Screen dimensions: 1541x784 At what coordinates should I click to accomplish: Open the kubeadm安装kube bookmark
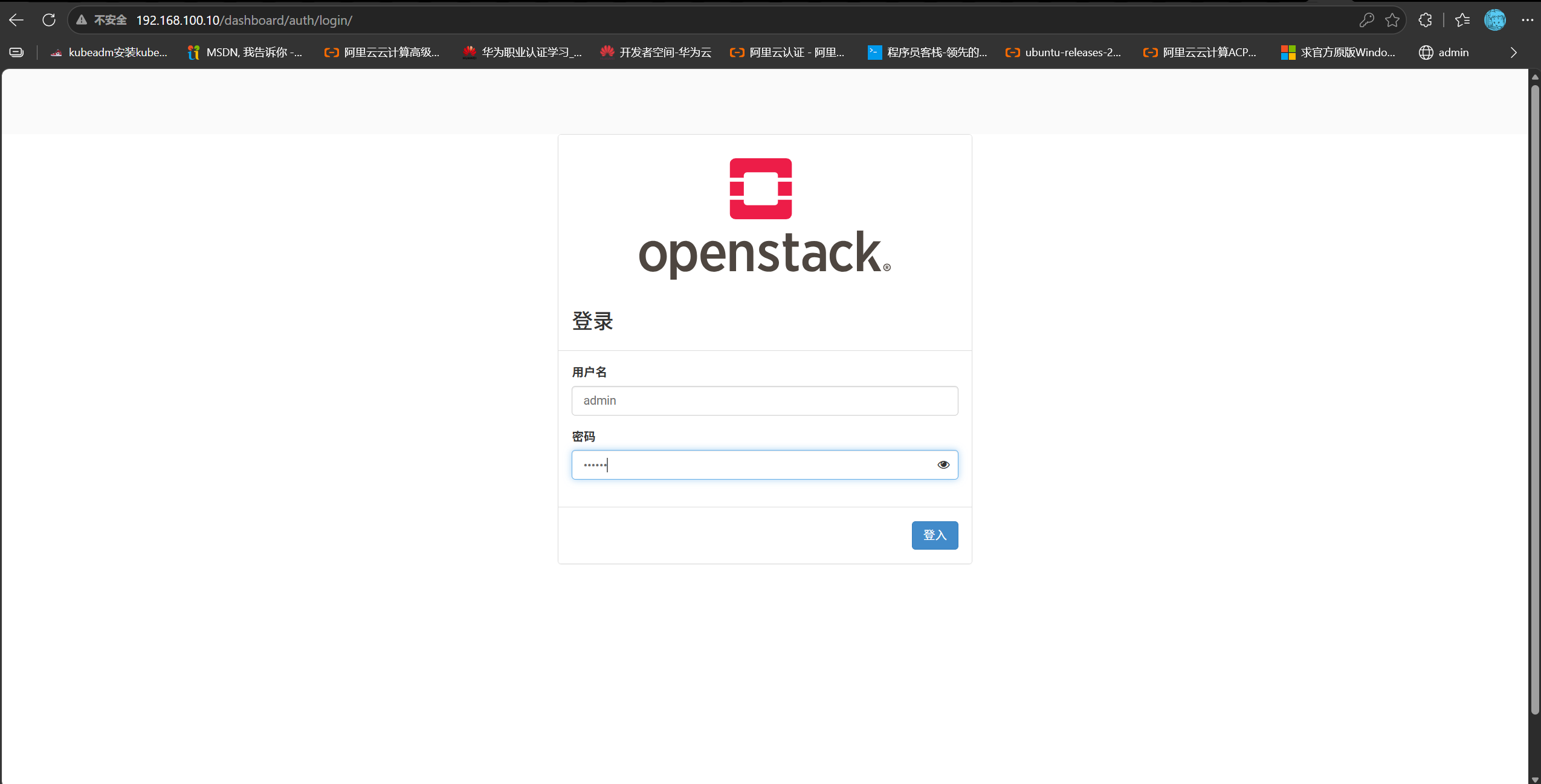tap(109, 53)
